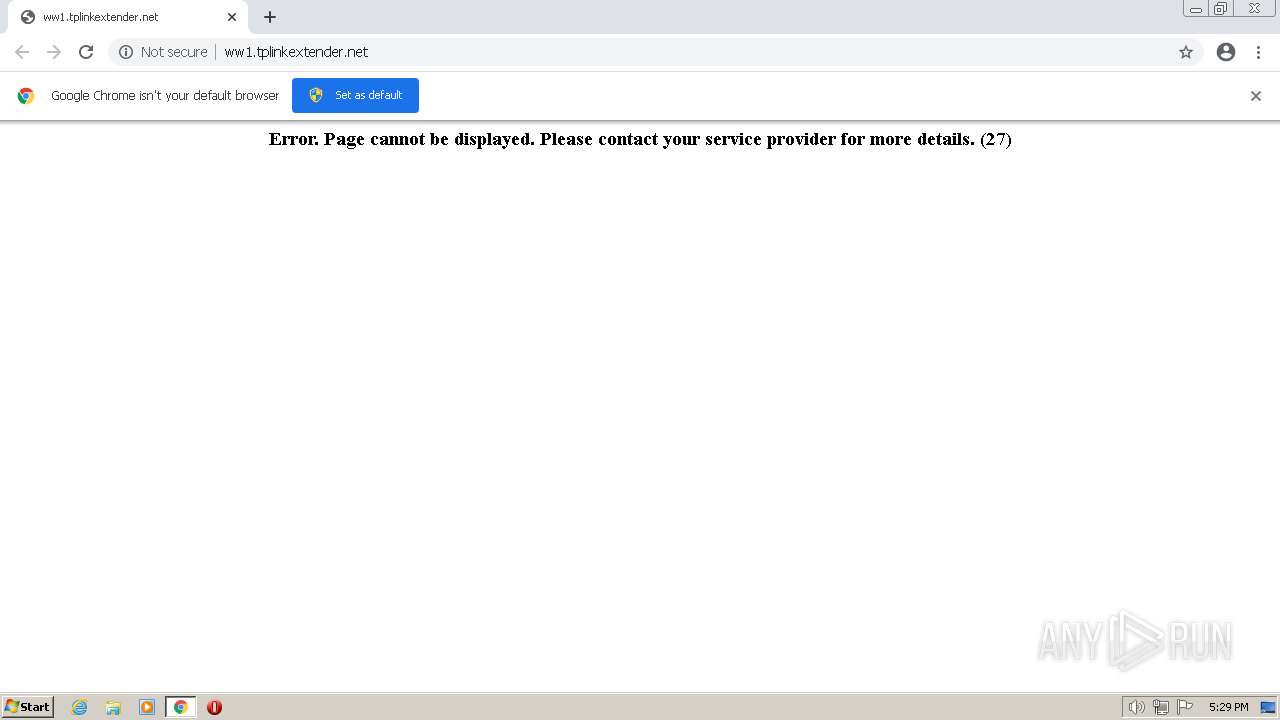Bookmark this page with the star
1280x720 pixels.
click(x=1186, y=52)
